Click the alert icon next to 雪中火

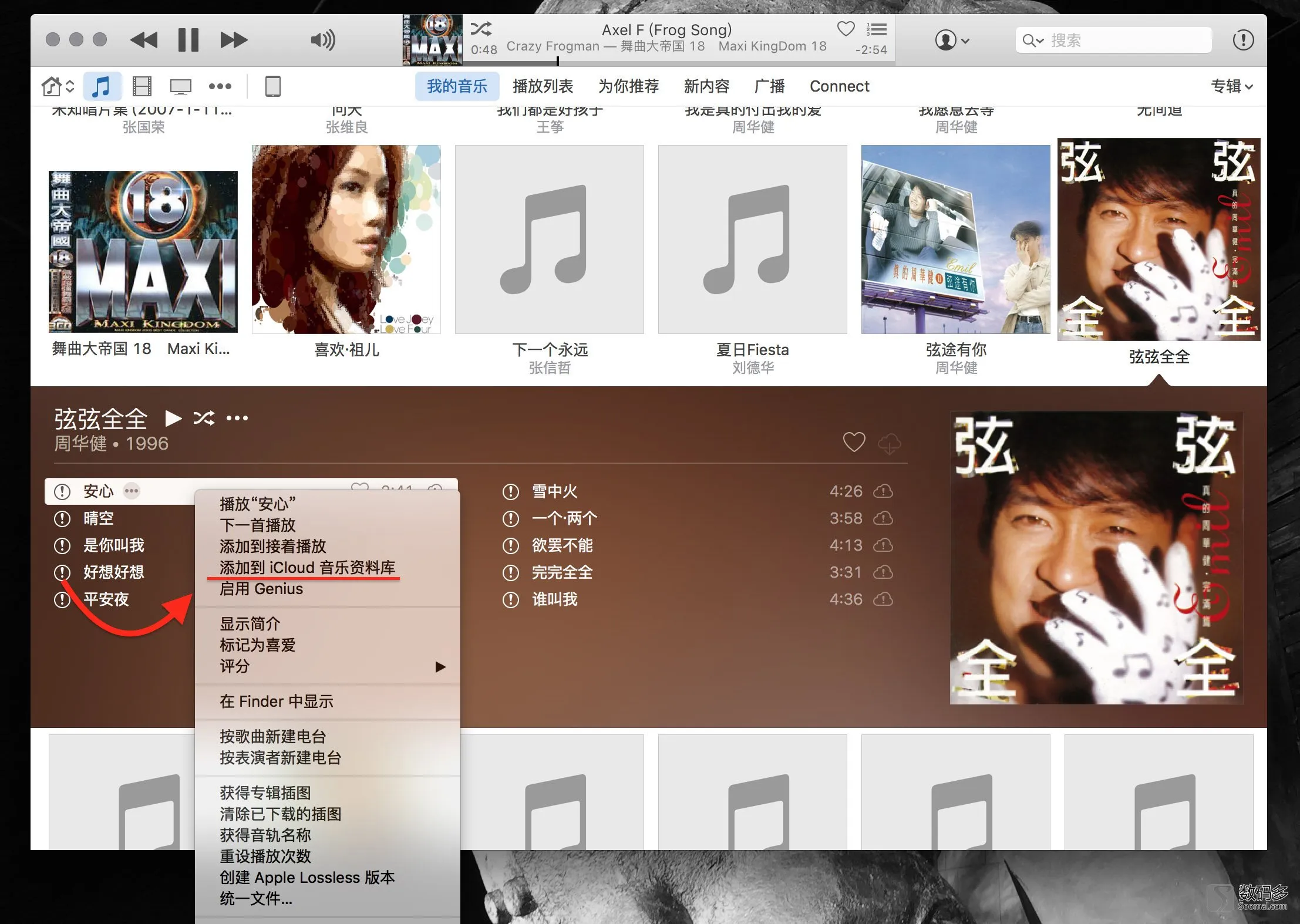point(511,491)
